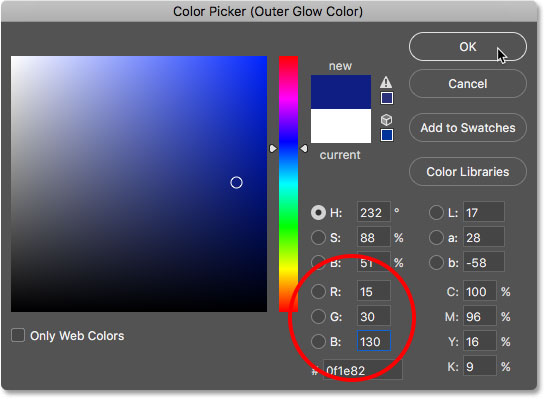Image resolution: width=545 pixels, height=399 pixels.
Task: Select the closest web-safe color swatch
Action: pyautogui.click(x=387, y=135)
